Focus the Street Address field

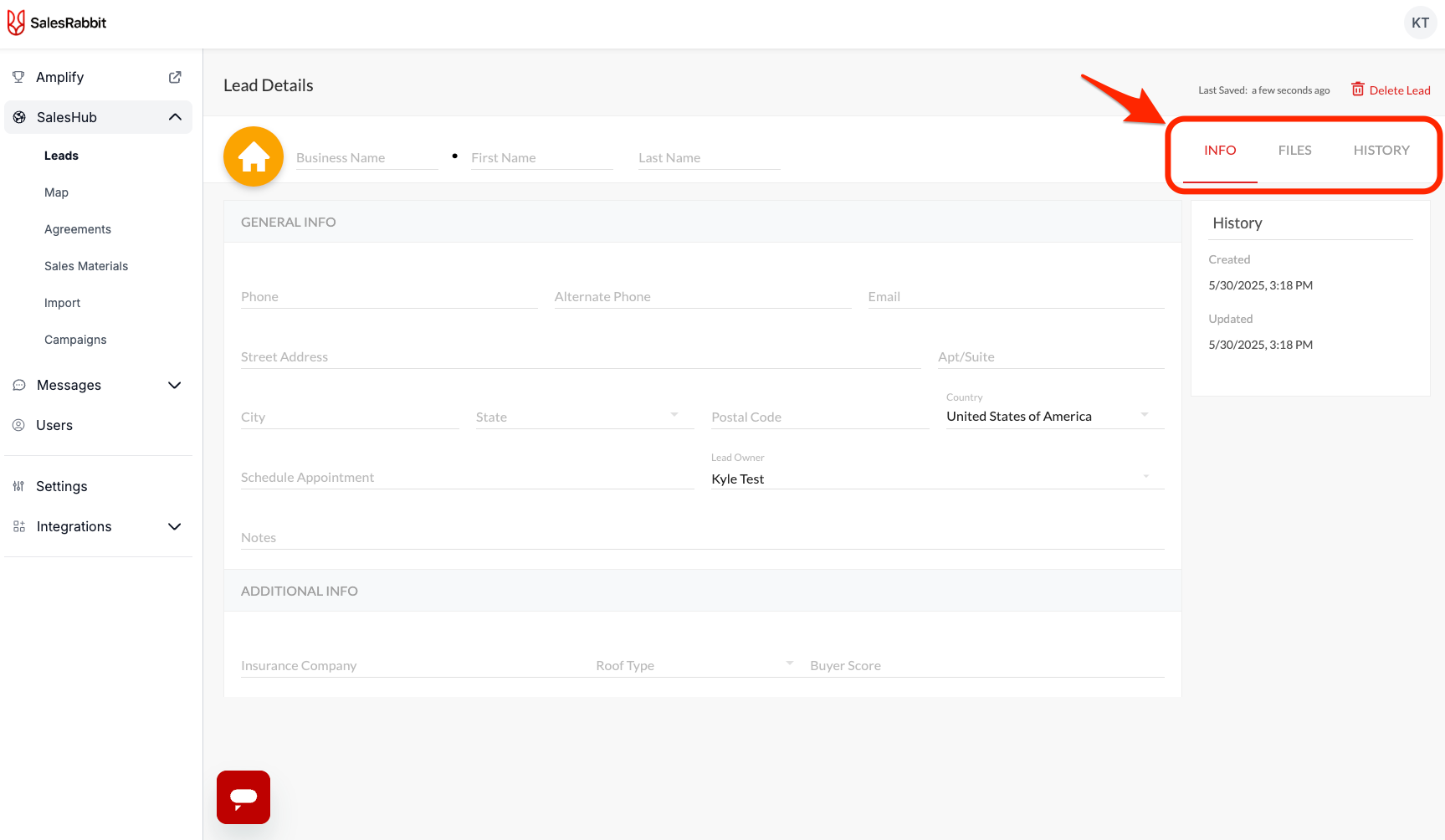[581, 356]
